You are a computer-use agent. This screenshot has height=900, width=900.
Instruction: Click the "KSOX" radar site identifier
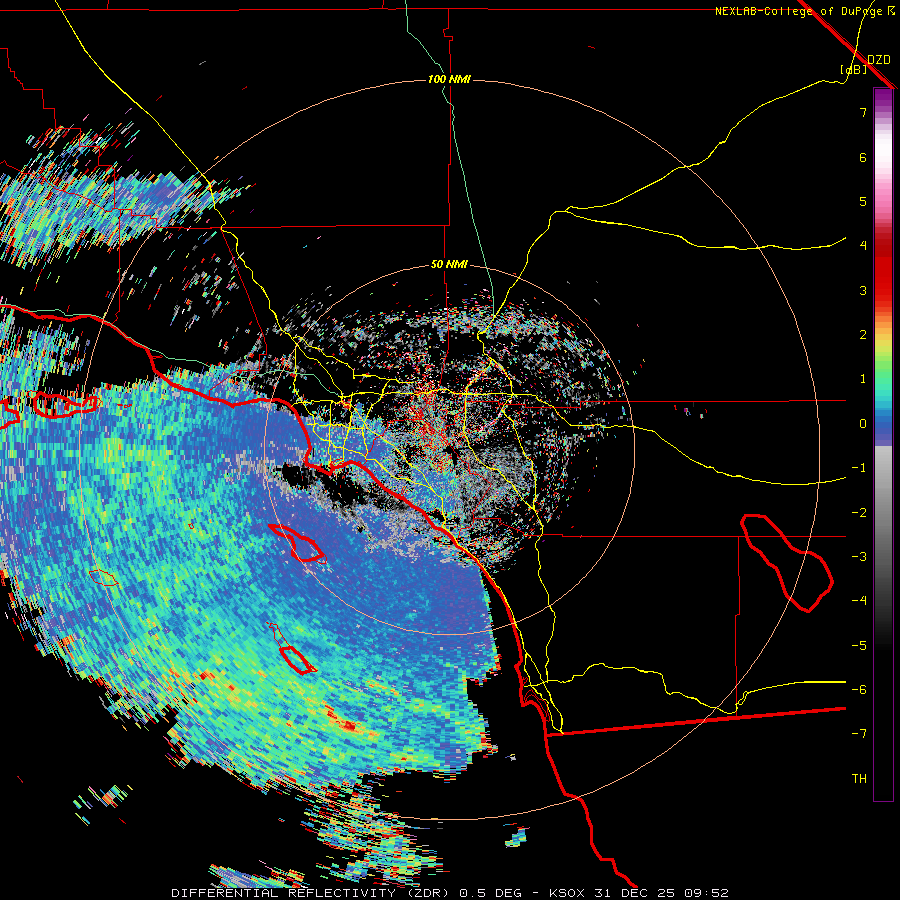pos(567,893)
